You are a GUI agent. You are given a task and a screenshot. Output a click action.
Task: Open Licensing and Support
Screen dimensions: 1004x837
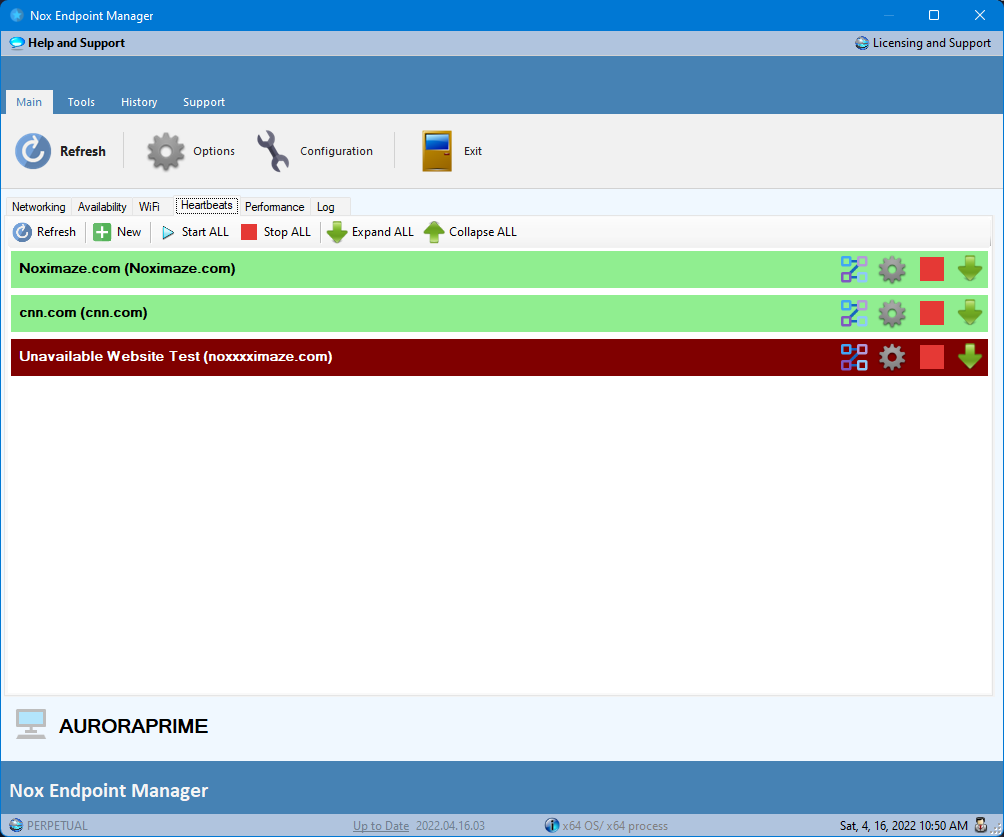tap(923, 43)
